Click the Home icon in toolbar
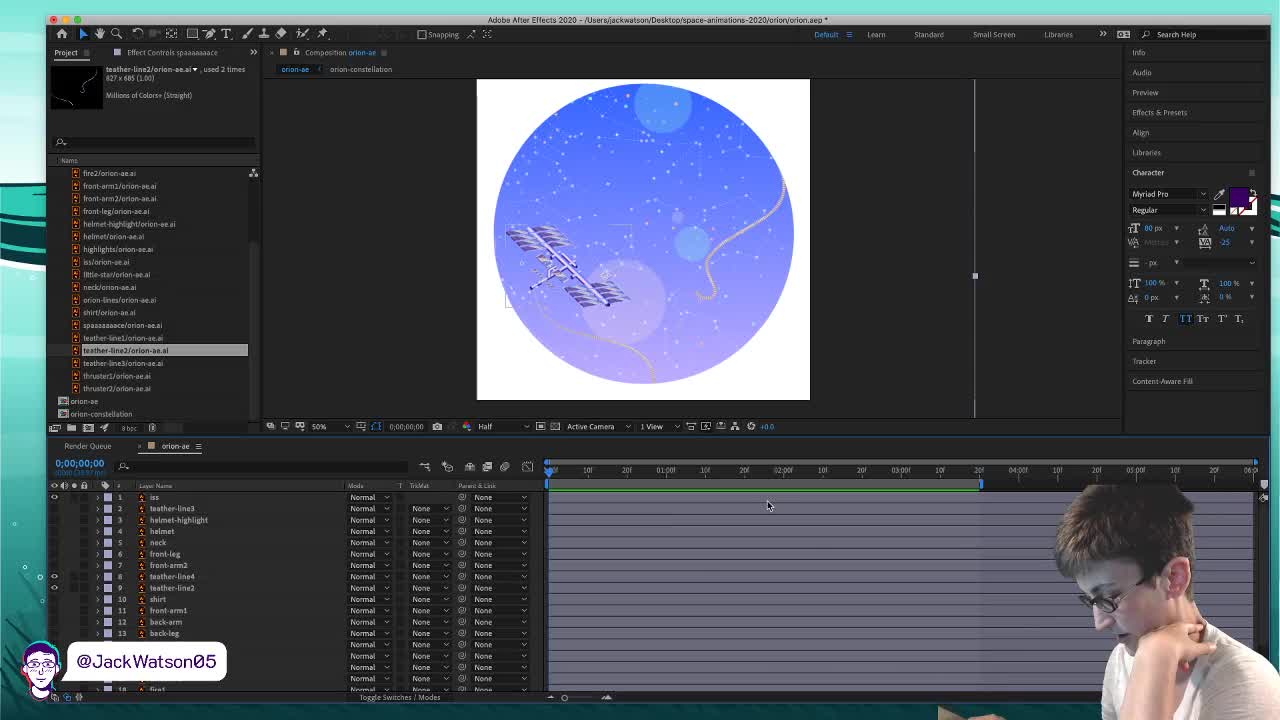1280x720 pixels. (x=62, y=34)
